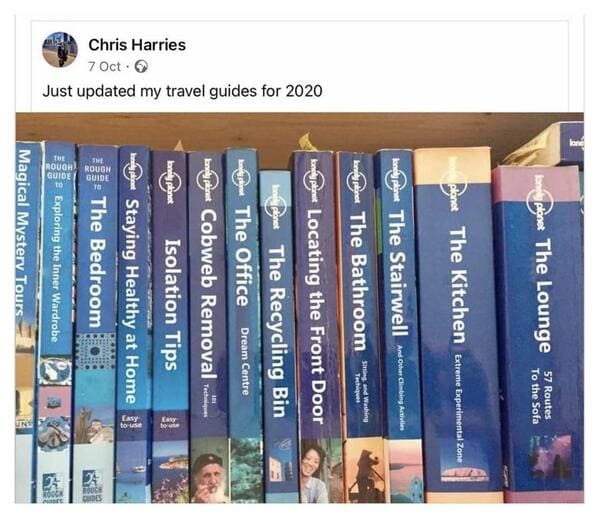This screenshot has height=517, width=599.
Task: Click Staying Healthy at Home spine title
Action: 131,301
